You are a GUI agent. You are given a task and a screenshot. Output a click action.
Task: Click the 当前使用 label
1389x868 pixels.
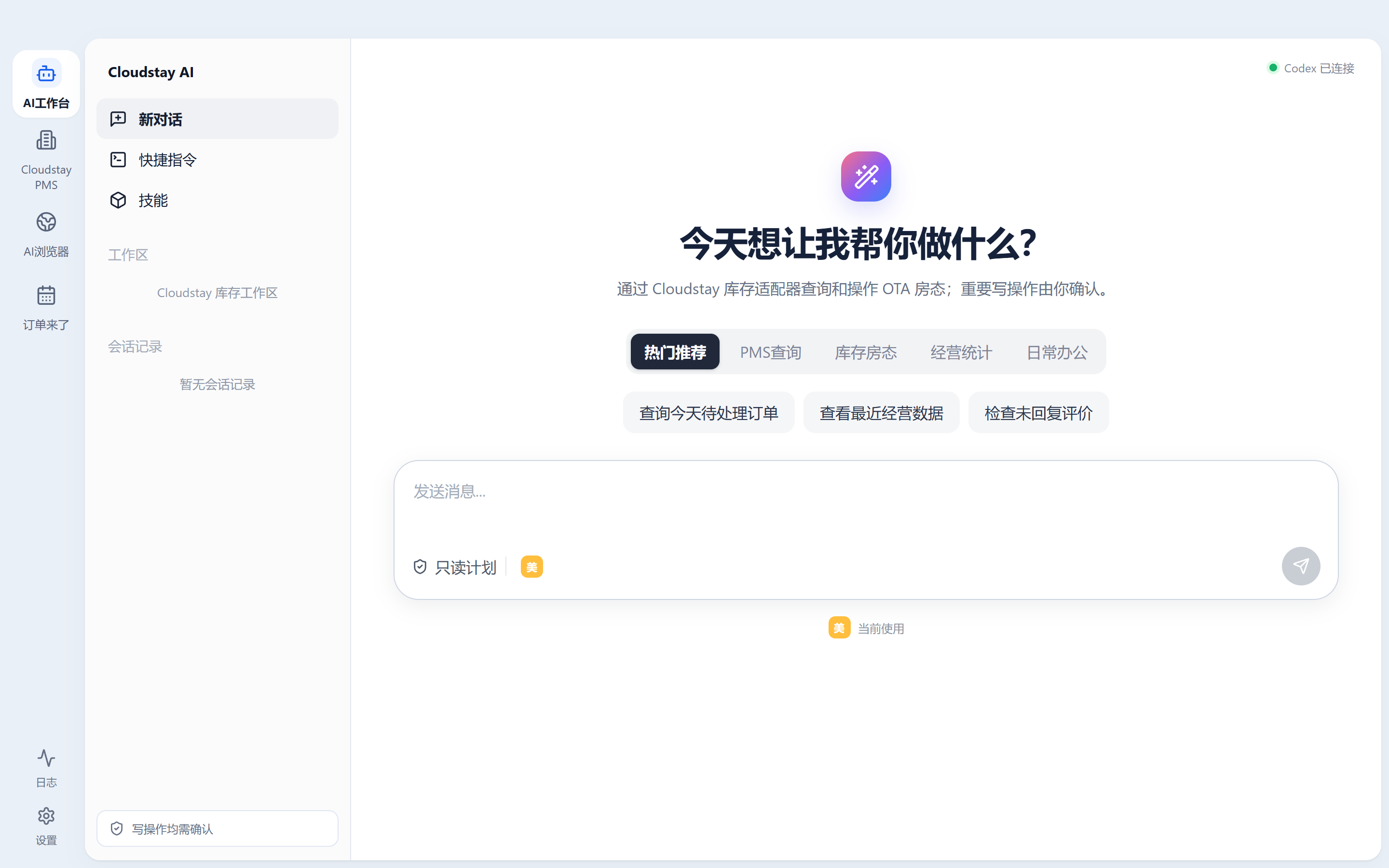tap(881, 629)
